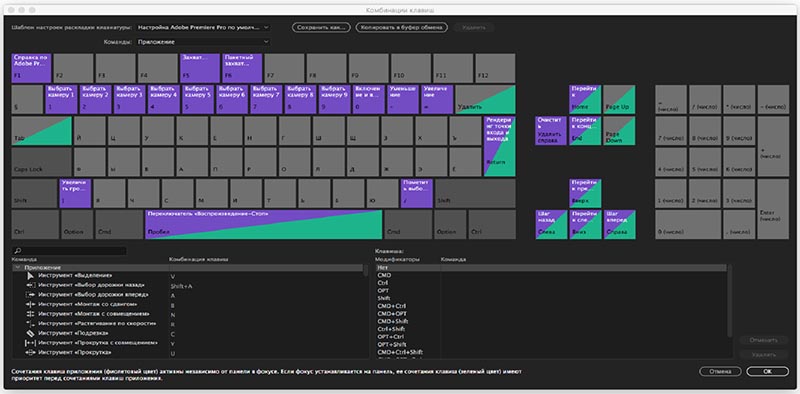Click the up arrow key

(x=585, y=193)
